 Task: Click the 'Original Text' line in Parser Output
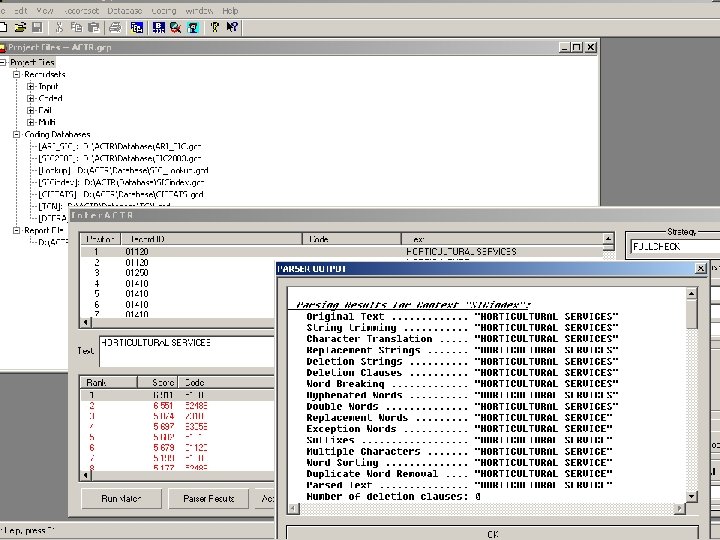tap(462, 317)
